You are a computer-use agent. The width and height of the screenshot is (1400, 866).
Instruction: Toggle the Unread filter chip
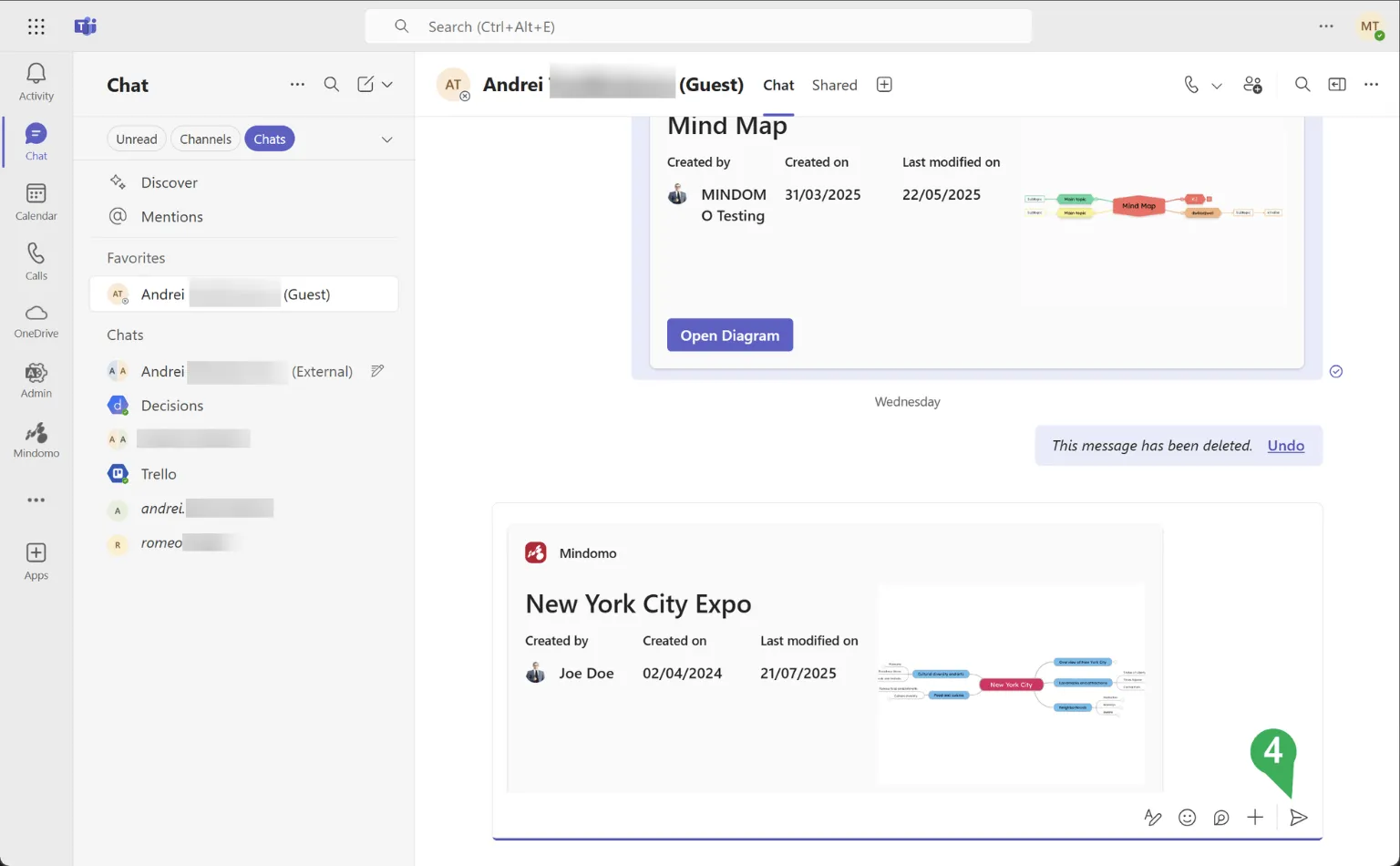[137, 139]
